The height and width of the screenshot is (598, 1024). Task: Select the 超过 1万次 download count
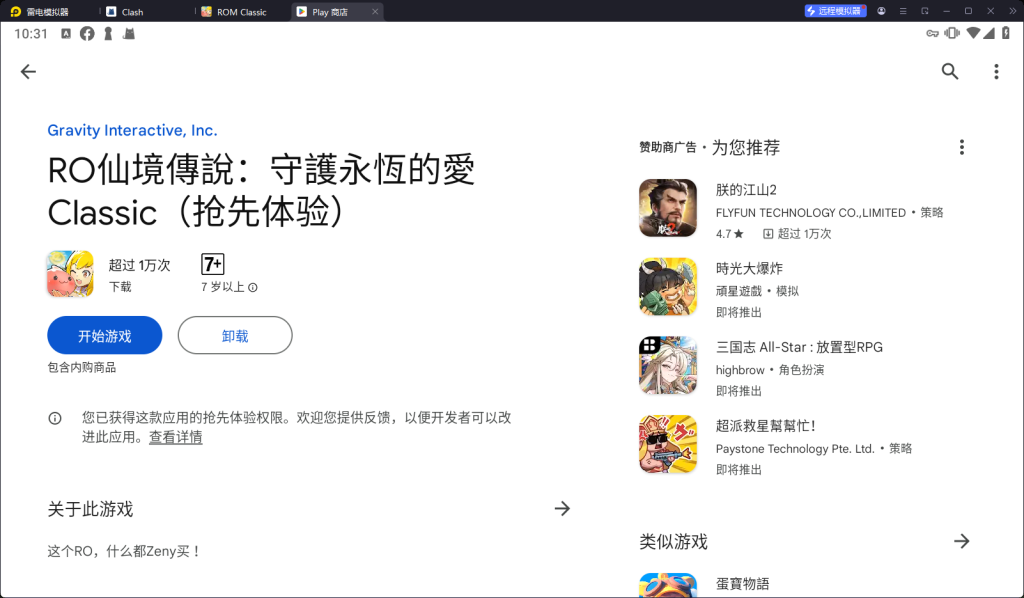[139, 265]
